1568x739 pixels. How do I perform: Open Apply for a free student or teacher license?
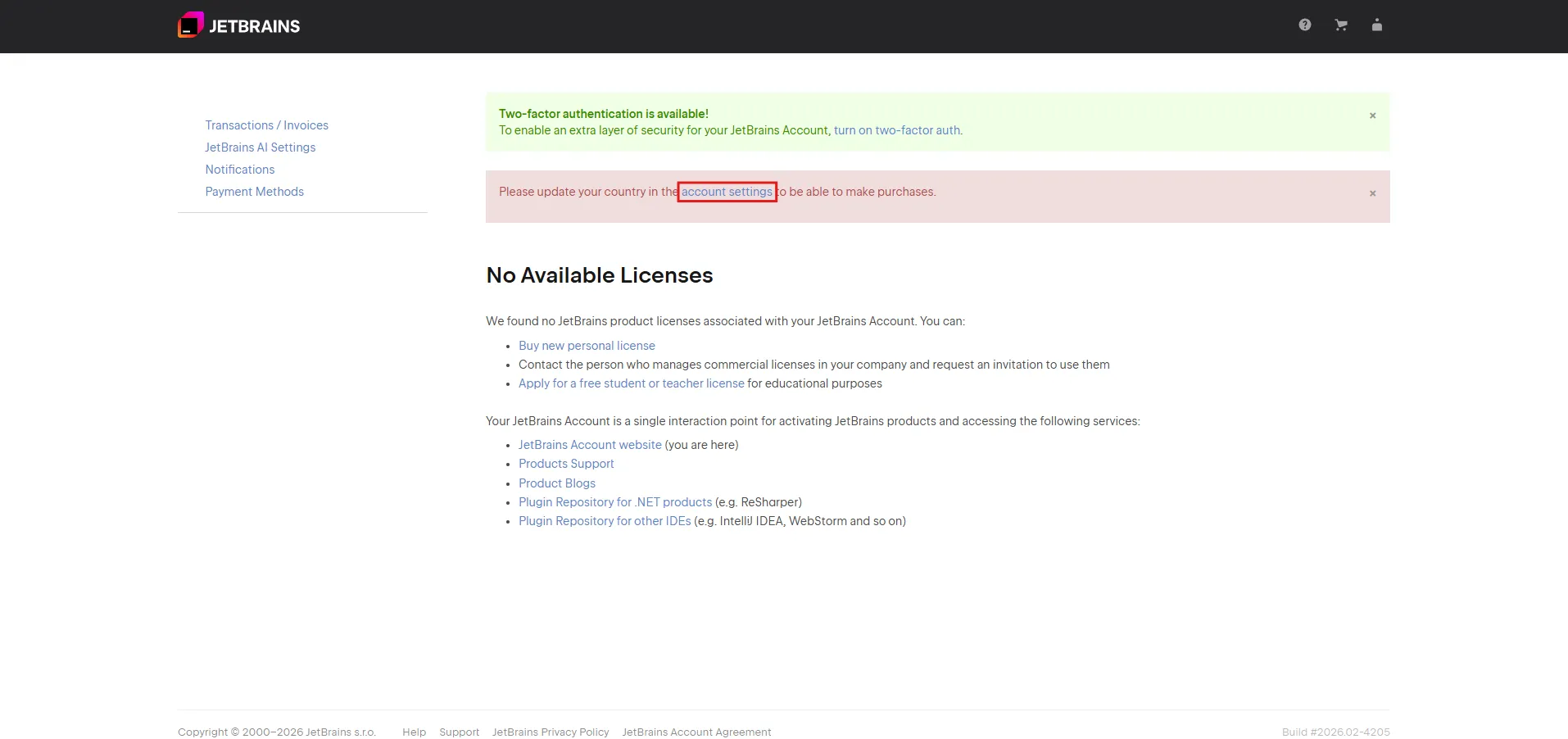coord(632,383)
